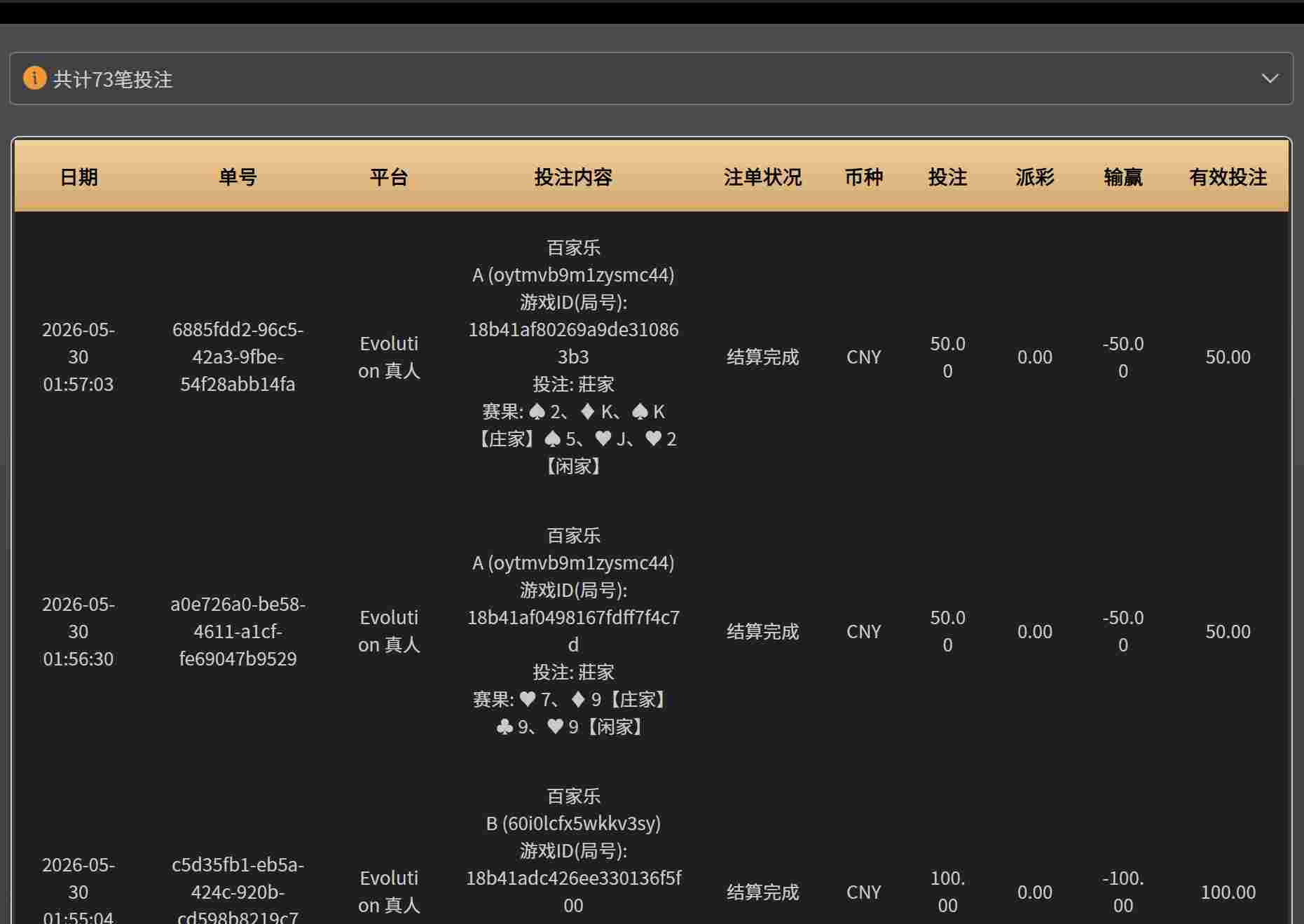This screenshot has width=1304, height=924.
Task: Click the result line ♠2、♦K、♠K
Action: (573, 411)
